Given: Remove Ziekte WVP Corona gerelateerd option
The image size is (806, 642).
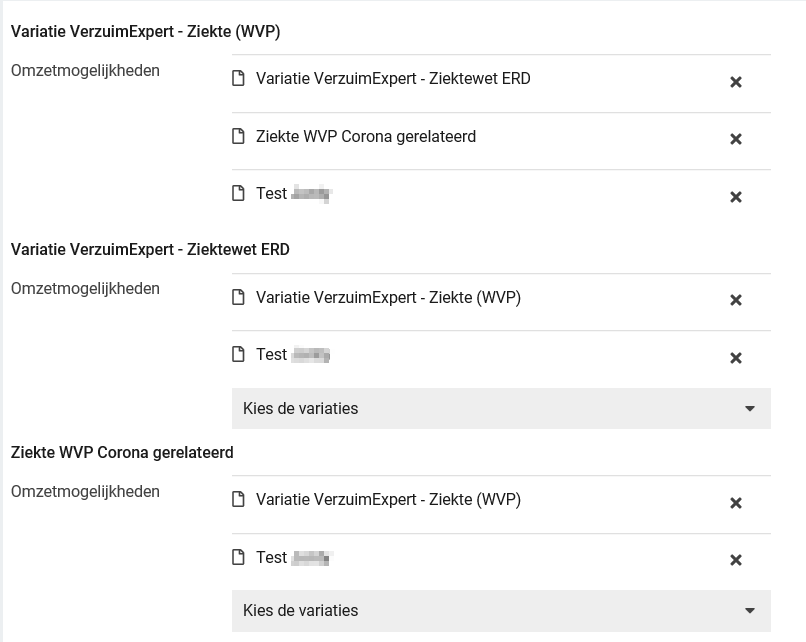Looking at the screenshot, I should point(736,139).
